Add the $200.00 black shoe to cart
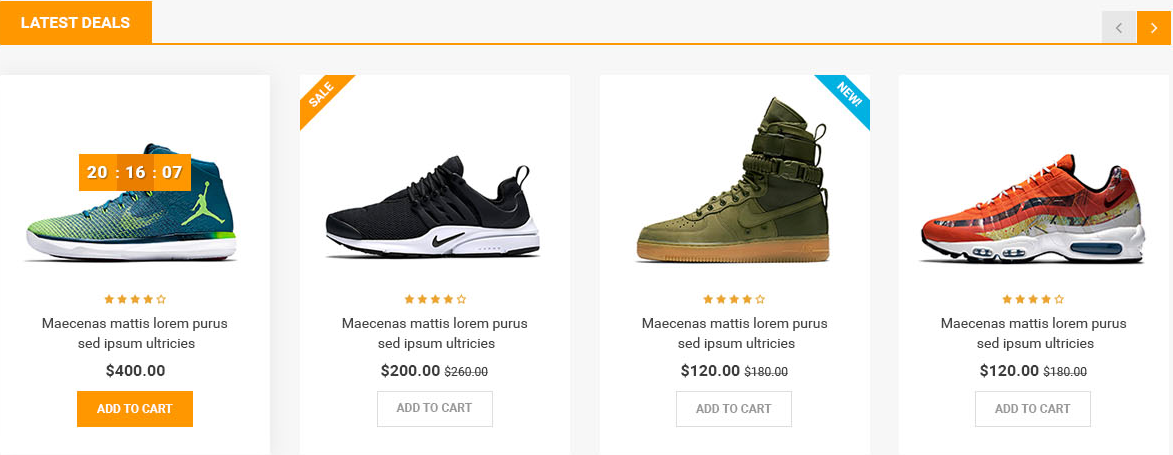 pos(435,409)
